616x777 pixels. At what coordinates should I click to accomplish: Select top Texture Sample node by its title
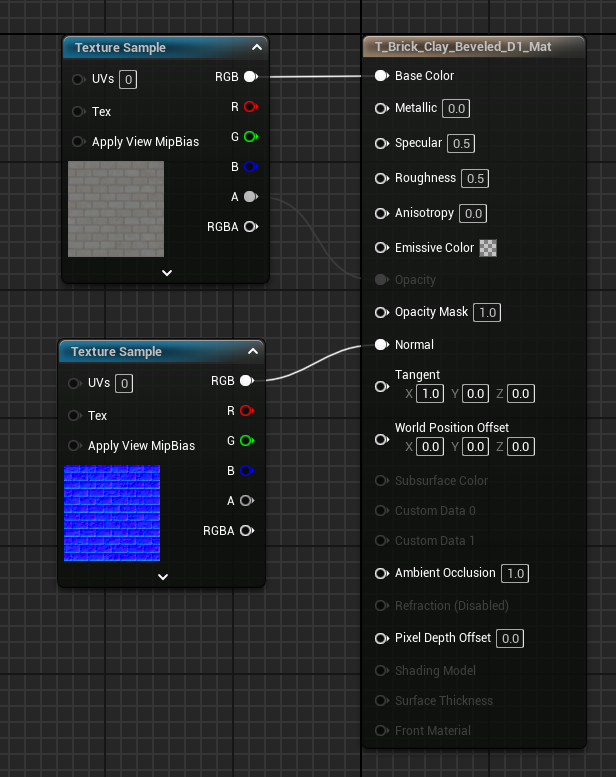pyautogui.click(x=120, y=48)
